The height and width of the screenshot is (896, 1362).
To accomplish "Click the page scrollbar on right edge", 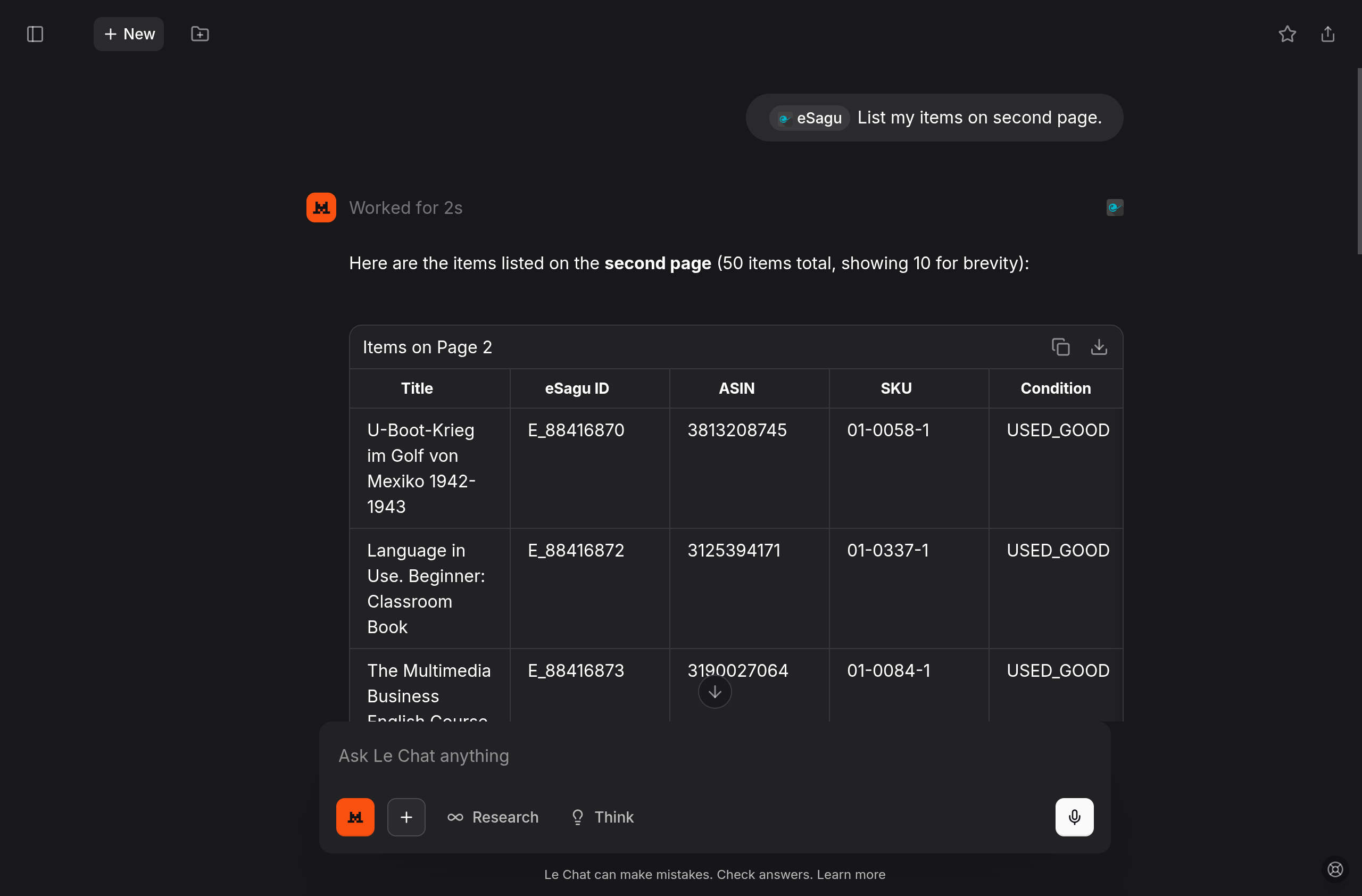I will coord(1359,161).
